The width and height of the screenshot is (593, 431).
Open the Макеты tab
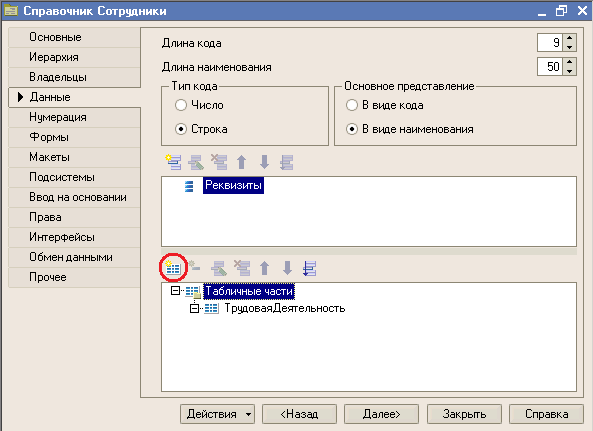pos(74,157)
